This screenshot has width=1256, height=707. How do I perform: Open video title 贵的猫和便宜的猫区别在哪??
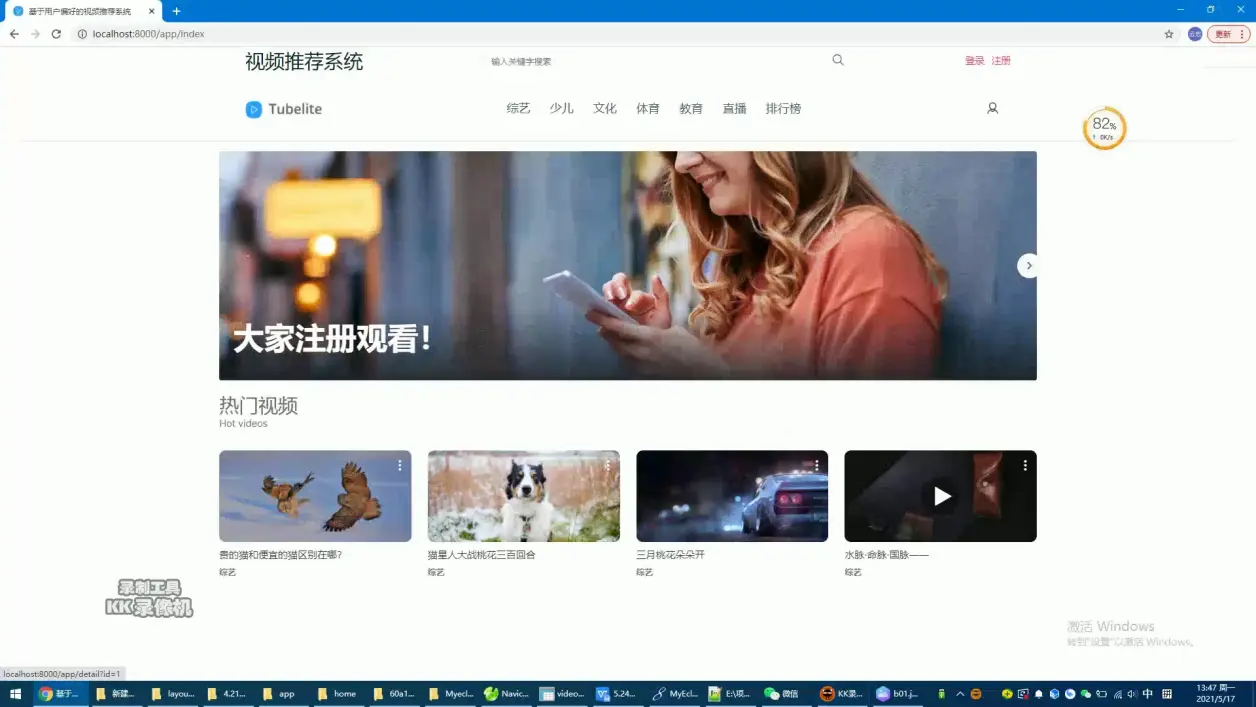(281, 554)
